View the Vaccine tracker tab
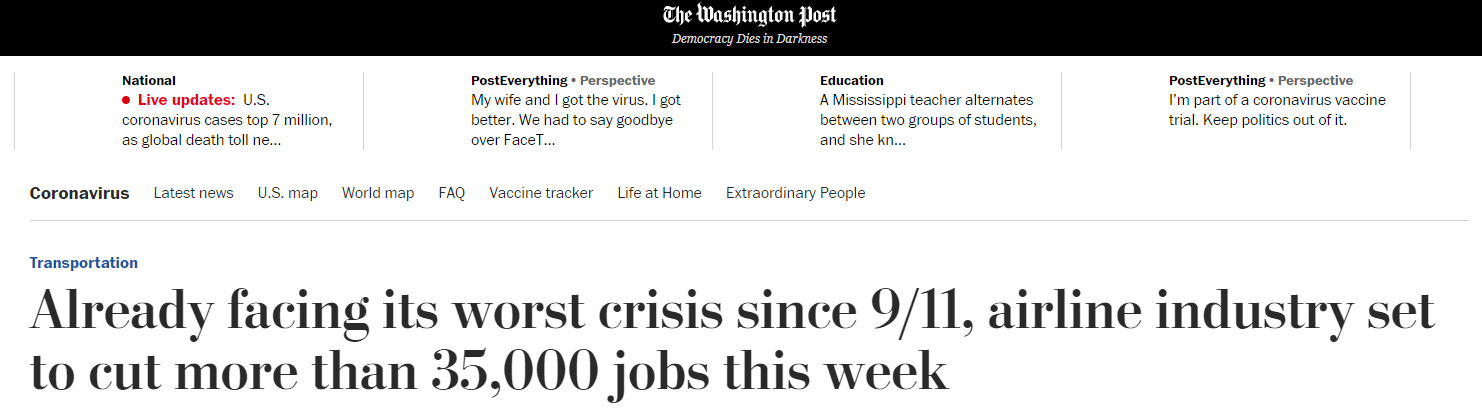This screenshot has width=1482, height=417. pos(541,193)
